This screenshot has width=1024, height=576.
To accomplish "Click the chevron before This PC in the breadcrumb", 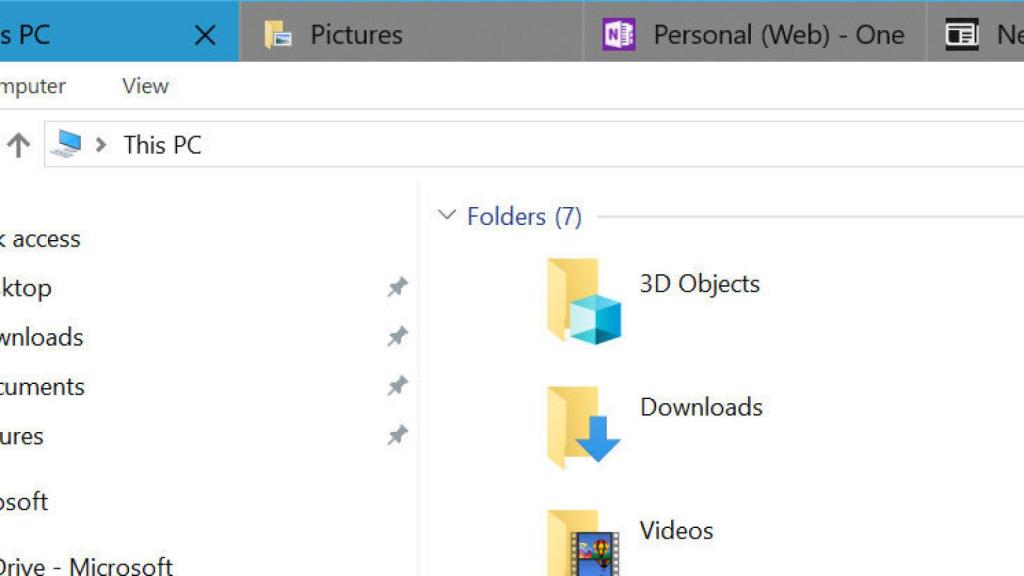I will (x=100, y=144).
